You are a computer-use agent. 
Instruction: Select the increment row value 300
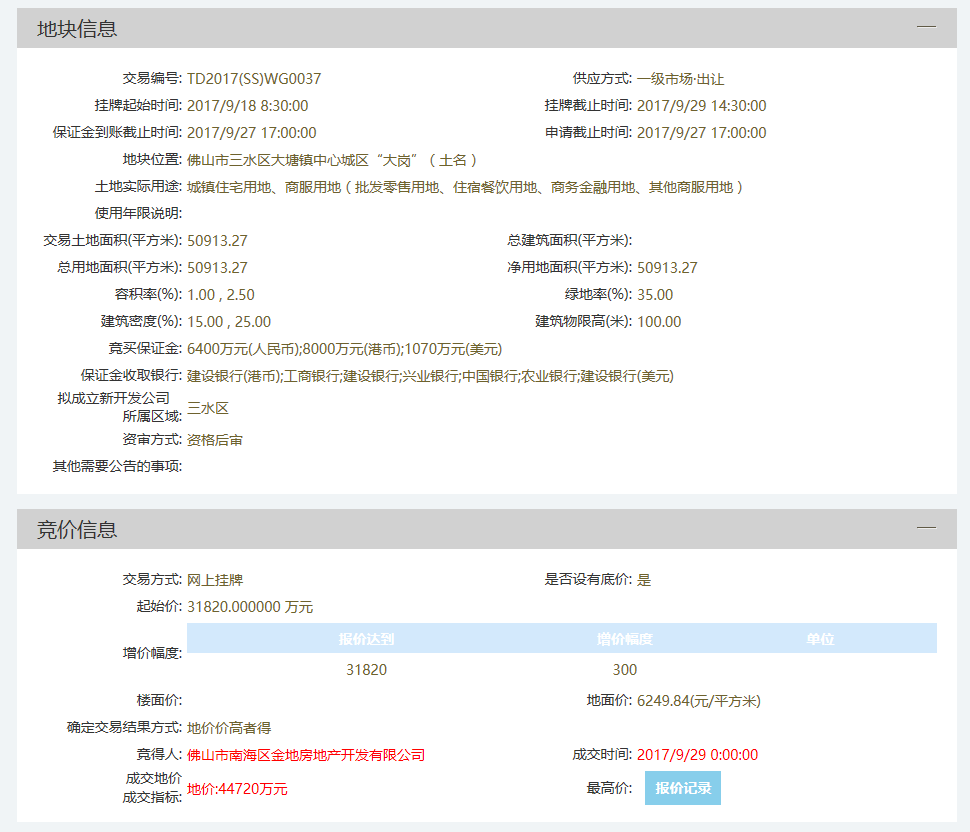(626, 670)
